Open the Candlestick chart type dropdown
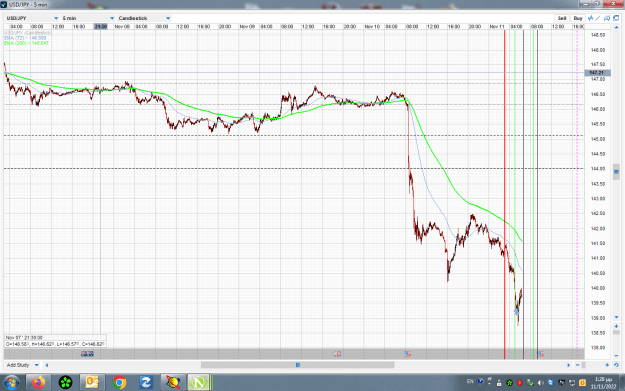Screen dimensions: 625x391 [x=144, y=18]
